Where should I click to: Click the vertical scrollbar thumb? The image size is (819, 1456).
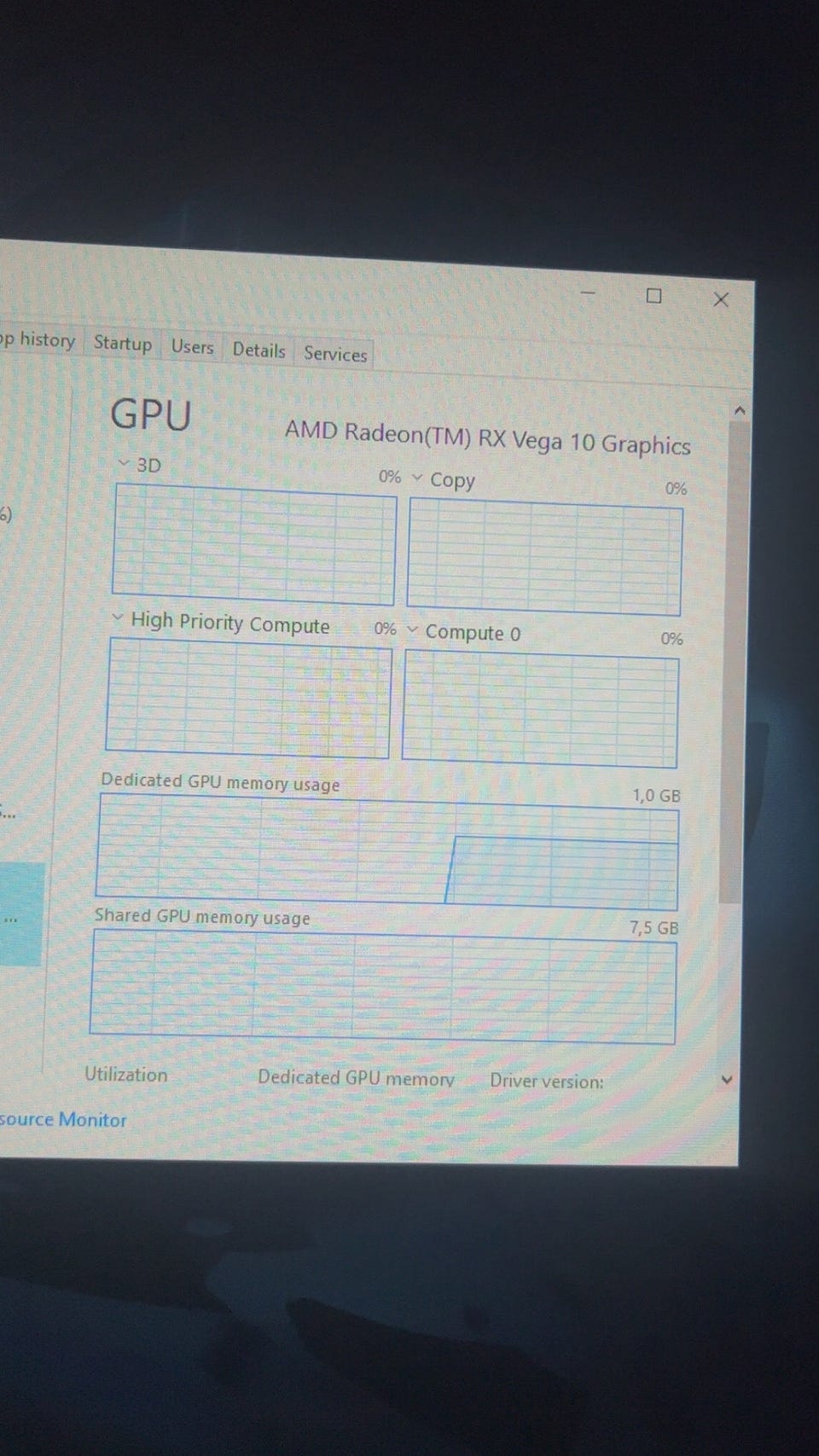[734, 661]
